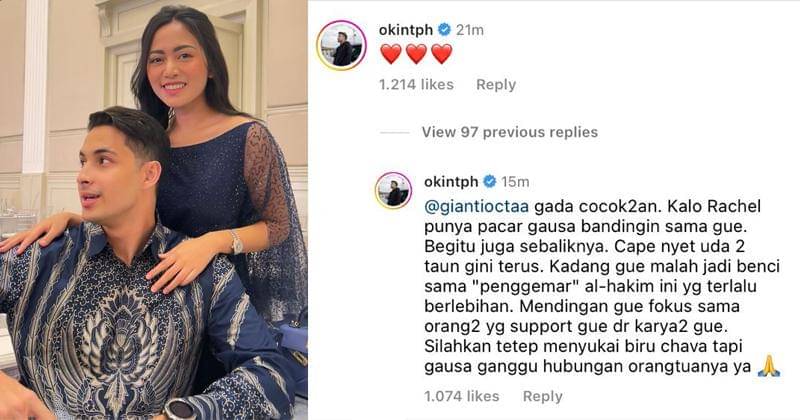View who gave 1.074 likes

click(x=462, y=396)
